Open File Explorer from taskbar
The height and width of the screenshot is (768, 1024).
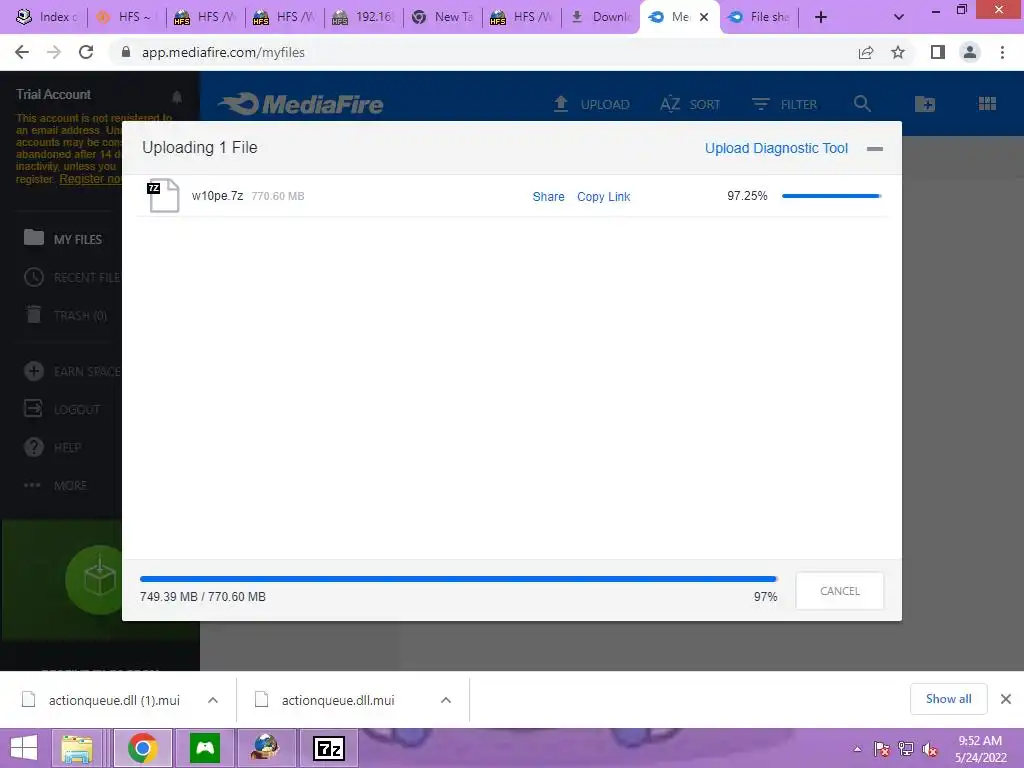(x=76, y=748)
